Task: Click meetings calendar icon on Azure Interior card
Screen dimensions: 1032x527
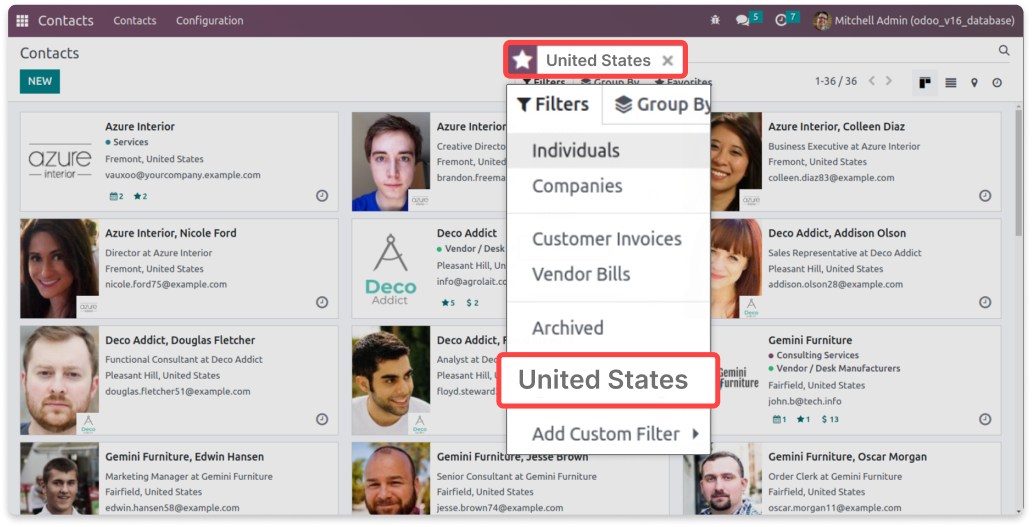Action: (116, 196)
